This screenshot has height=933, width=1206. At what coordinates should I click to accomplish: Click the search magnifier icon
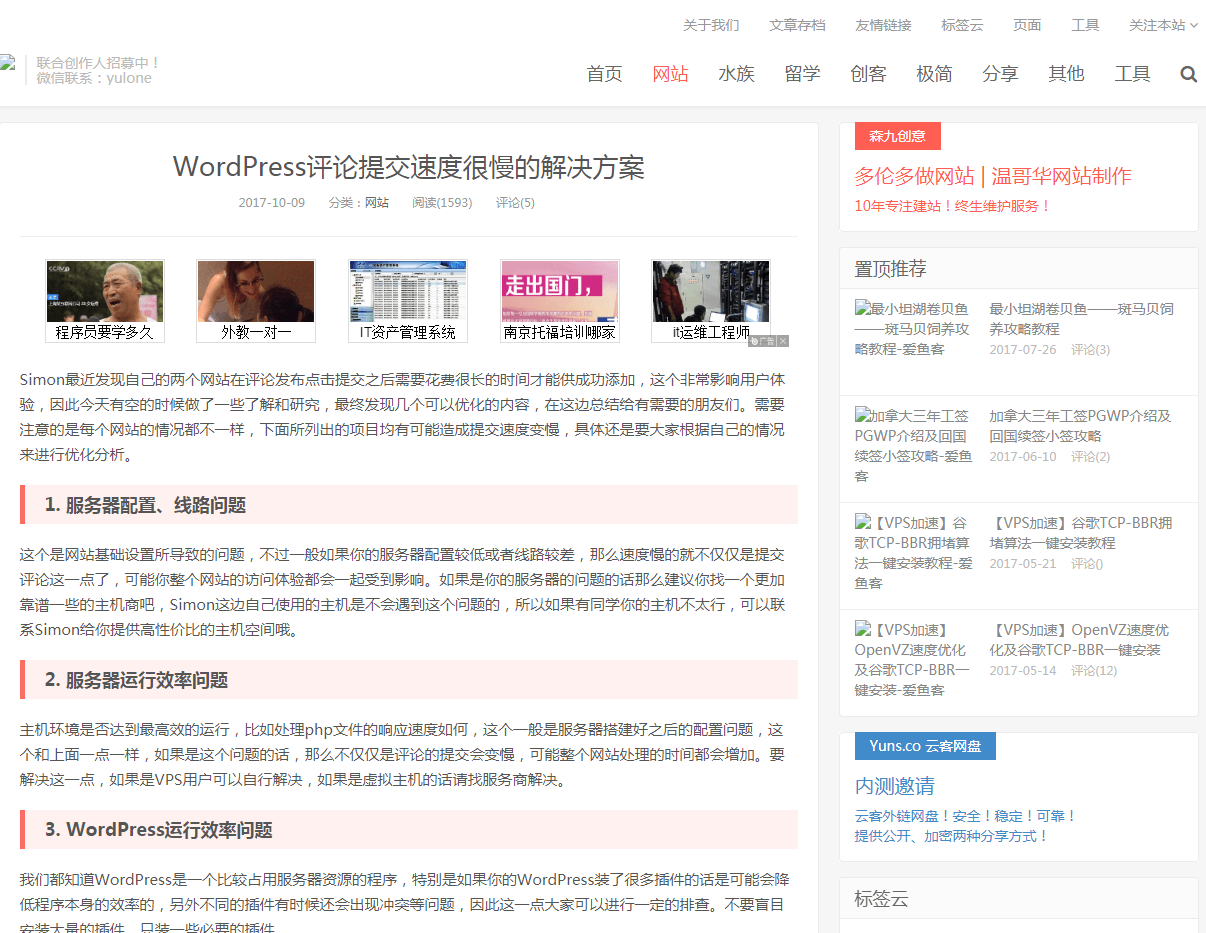click(x=1188, y=74)
